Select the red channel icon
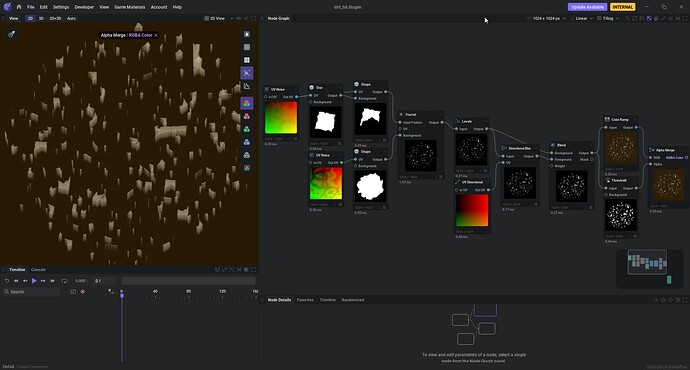 point(247,116)
